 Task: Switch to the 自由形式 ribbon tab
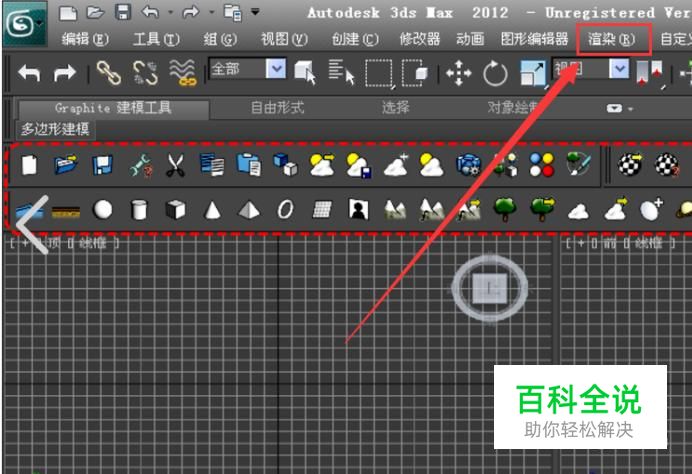tap(277, 107)
